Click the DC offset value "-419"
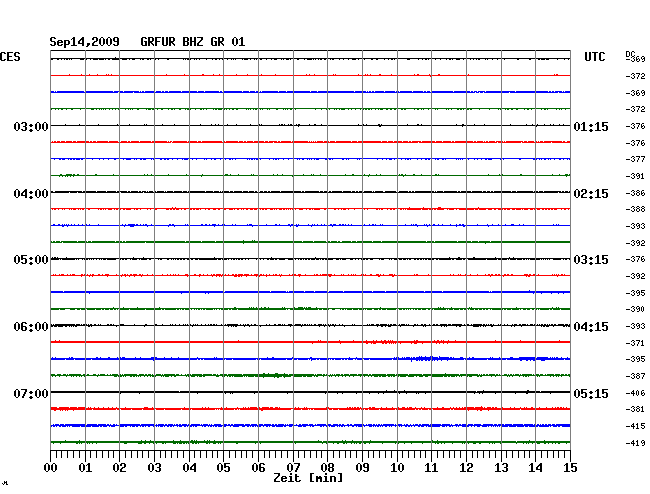Screen dimensions: 650x494 635,443
